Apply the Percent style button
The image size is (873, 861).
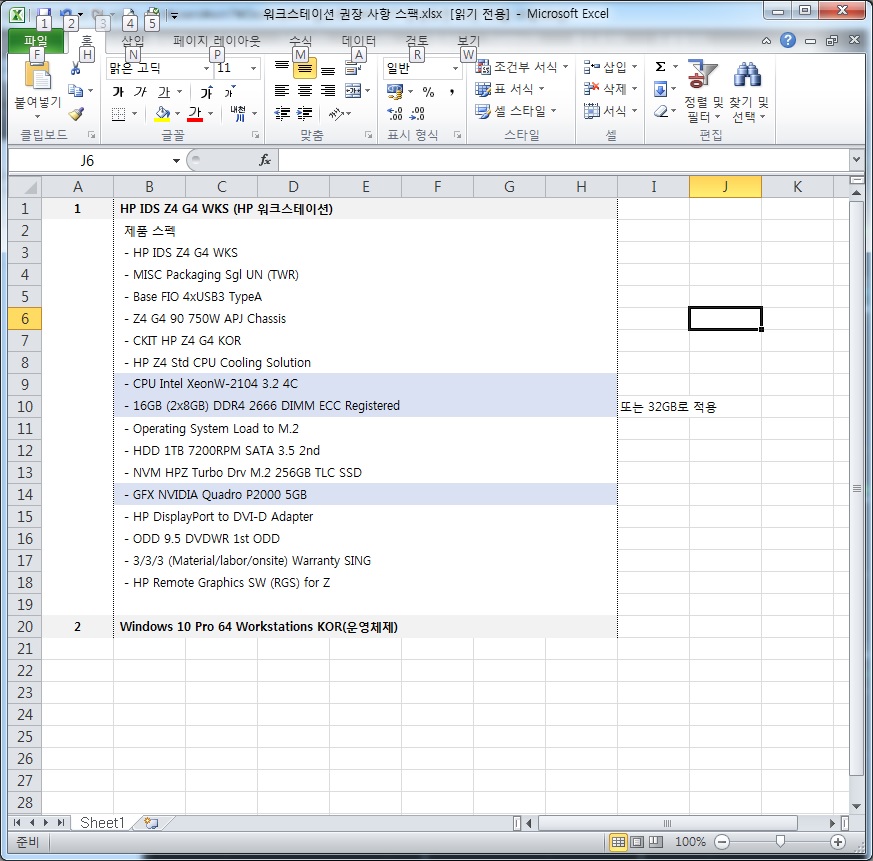(428, 91)
